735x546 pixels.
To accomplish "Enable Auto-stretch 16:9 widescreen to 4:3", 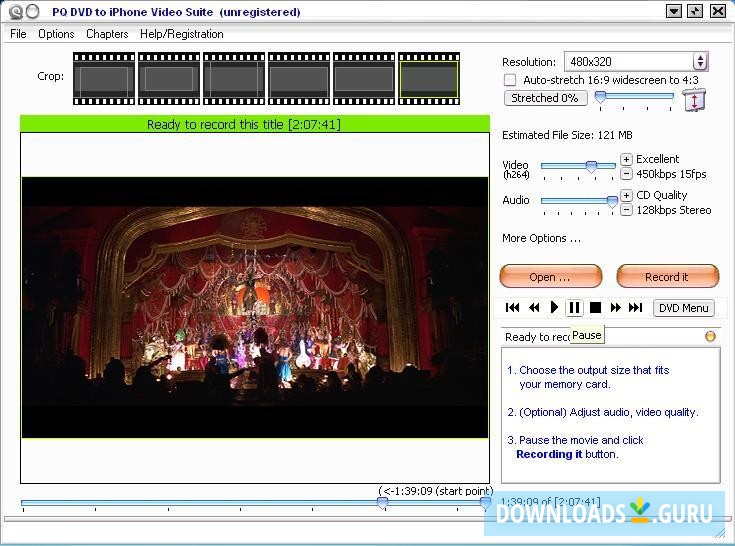I will 510,80.
